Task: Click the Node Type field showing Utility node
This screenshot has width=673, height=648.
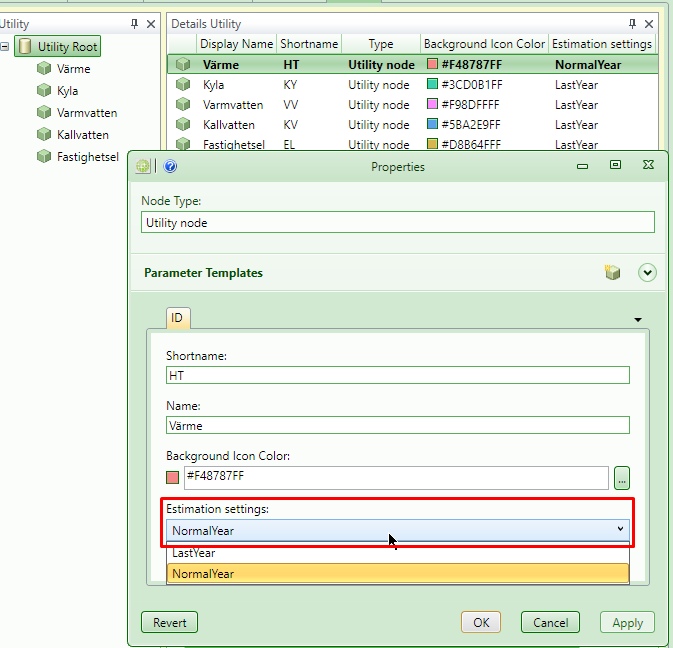Action: (x=398, y=222)
